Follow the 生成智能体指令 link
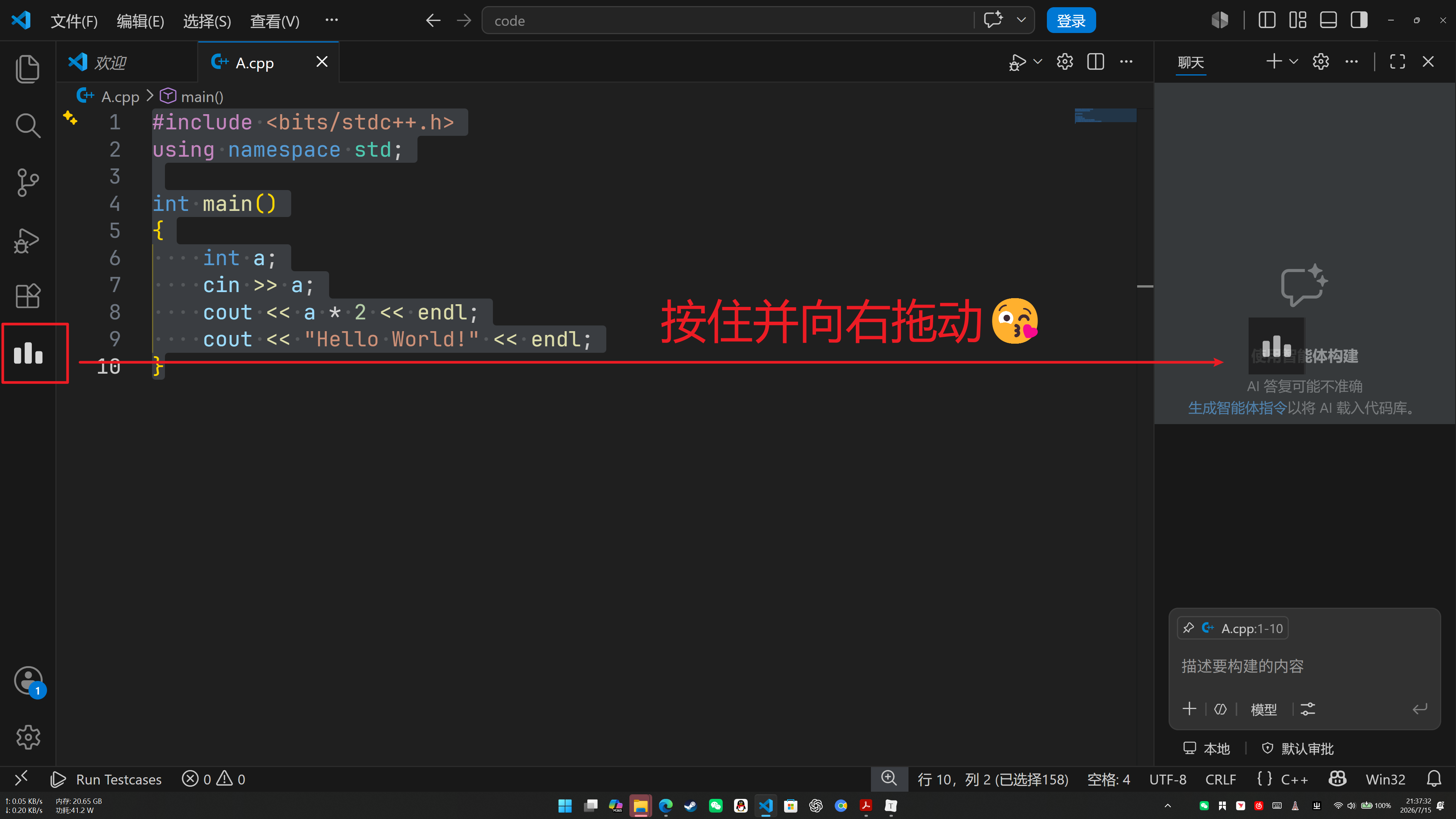Screen dimensions: 1456x819 (1237, 409)
